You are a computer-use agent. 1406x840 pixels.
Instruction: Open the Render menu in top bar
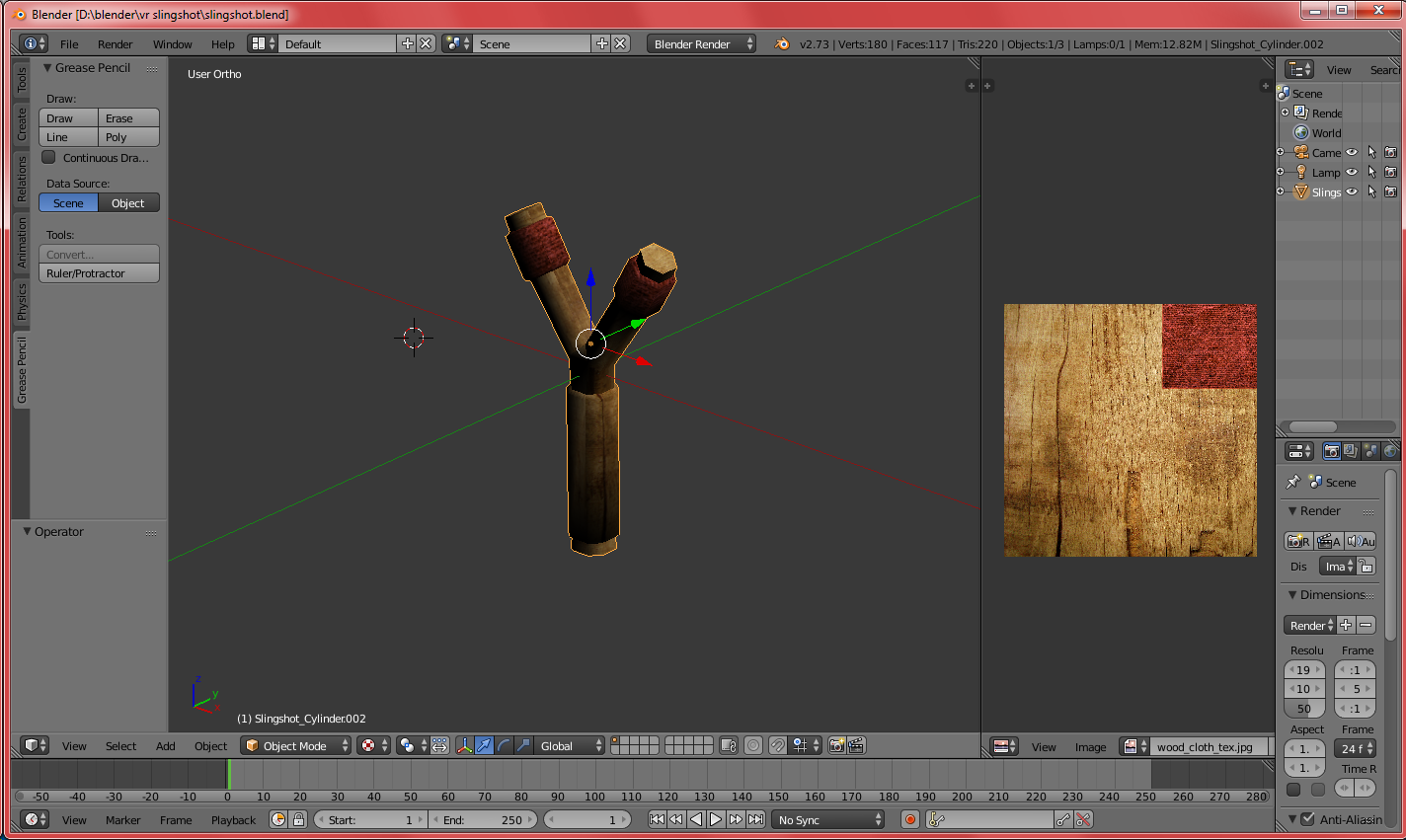tap(115, 44)
